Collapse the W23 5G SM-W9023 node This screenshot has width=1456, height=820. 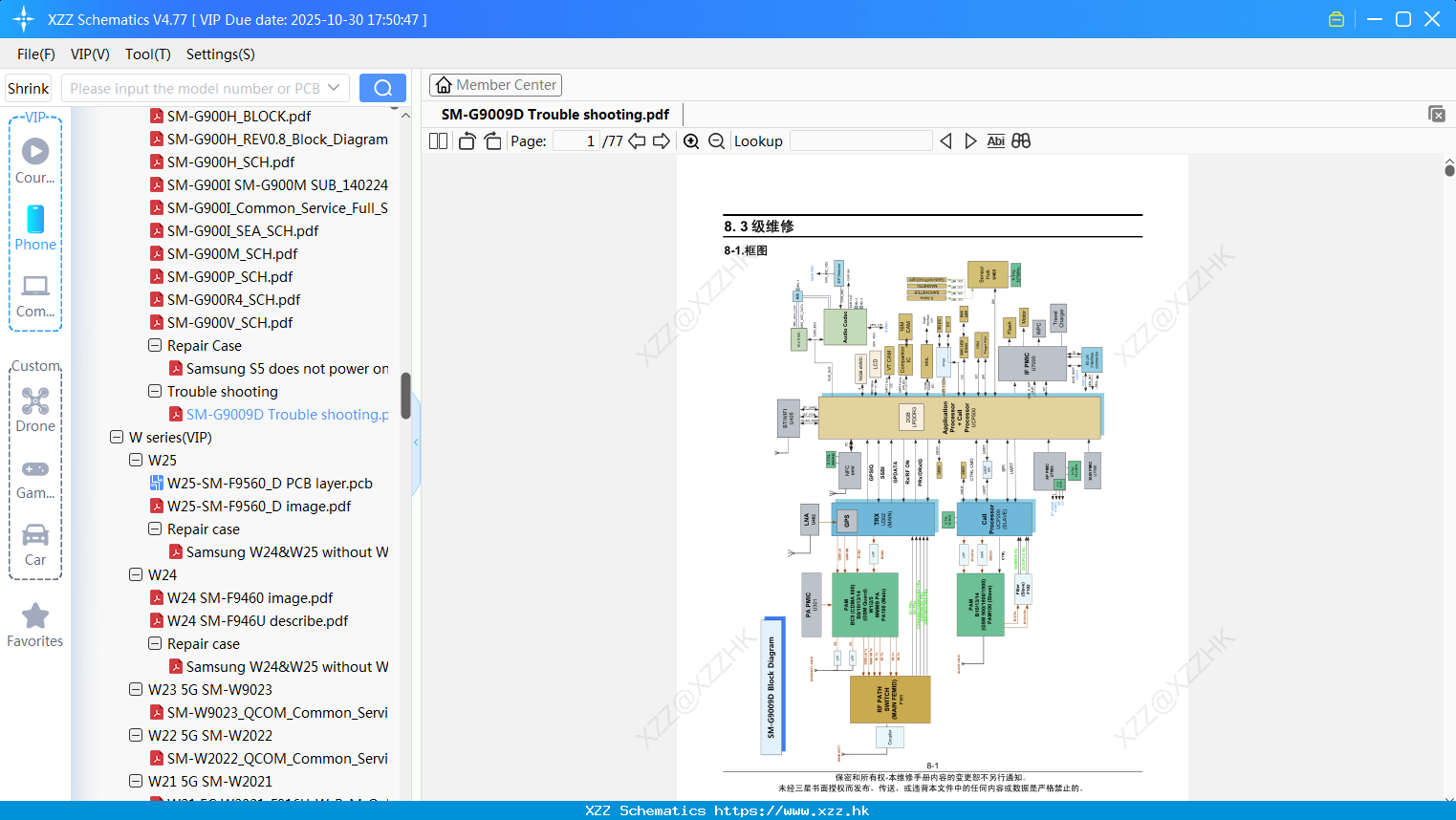click(136, 689)
